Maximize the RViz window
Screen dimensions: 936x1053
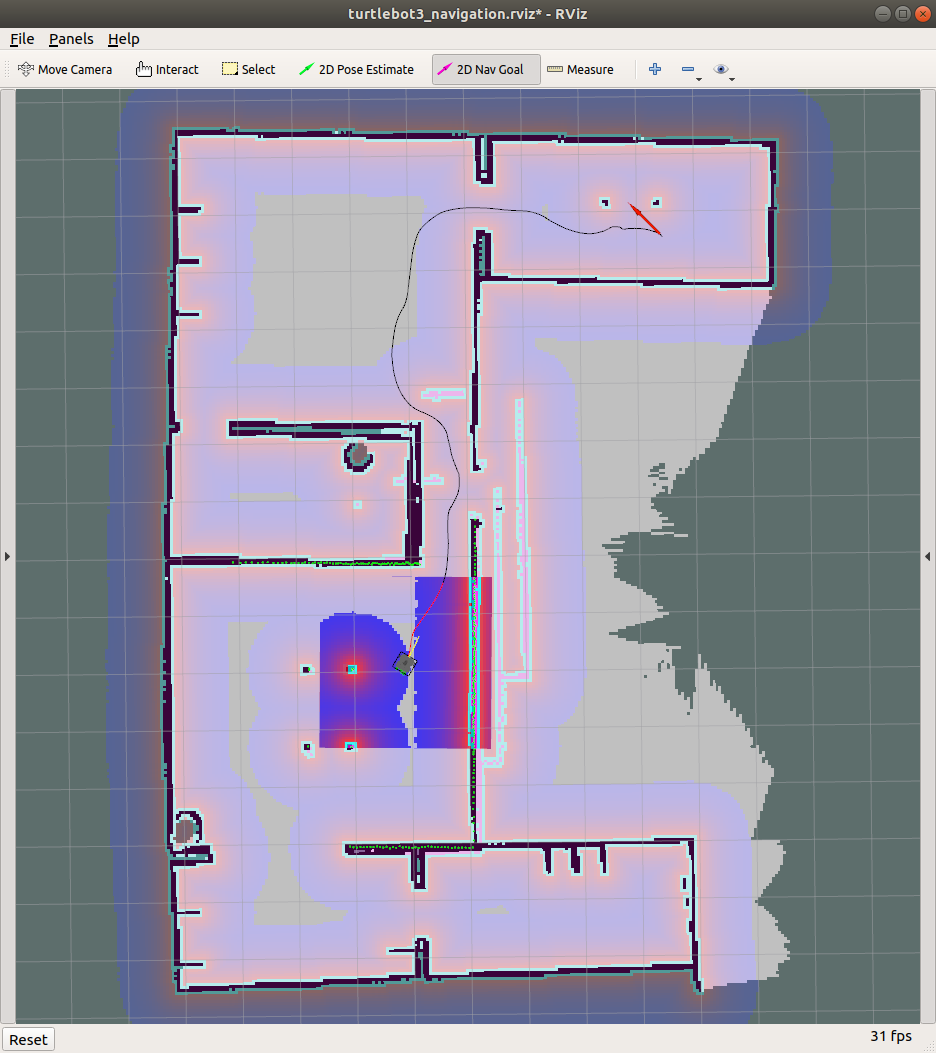(x=903, y=13)
